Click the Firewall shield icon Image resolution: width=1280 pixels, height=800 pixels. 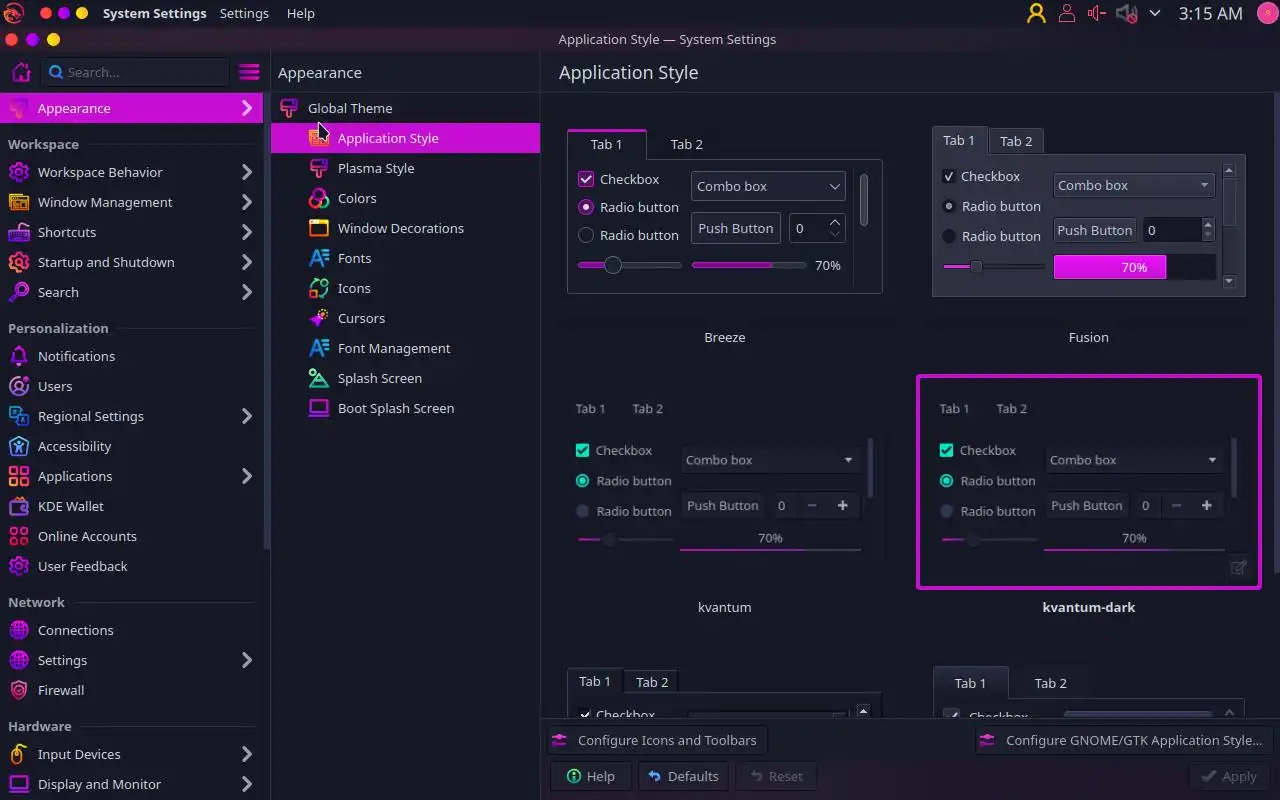pyautogui.click(x=19, y=690)
